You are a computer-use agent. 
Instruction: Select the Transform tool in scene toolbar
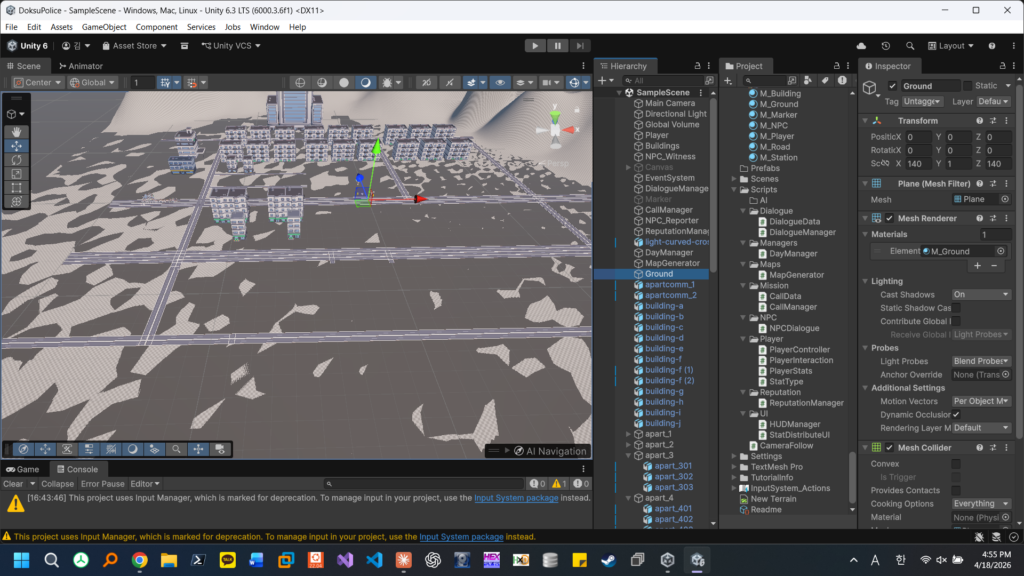point(16,201)
